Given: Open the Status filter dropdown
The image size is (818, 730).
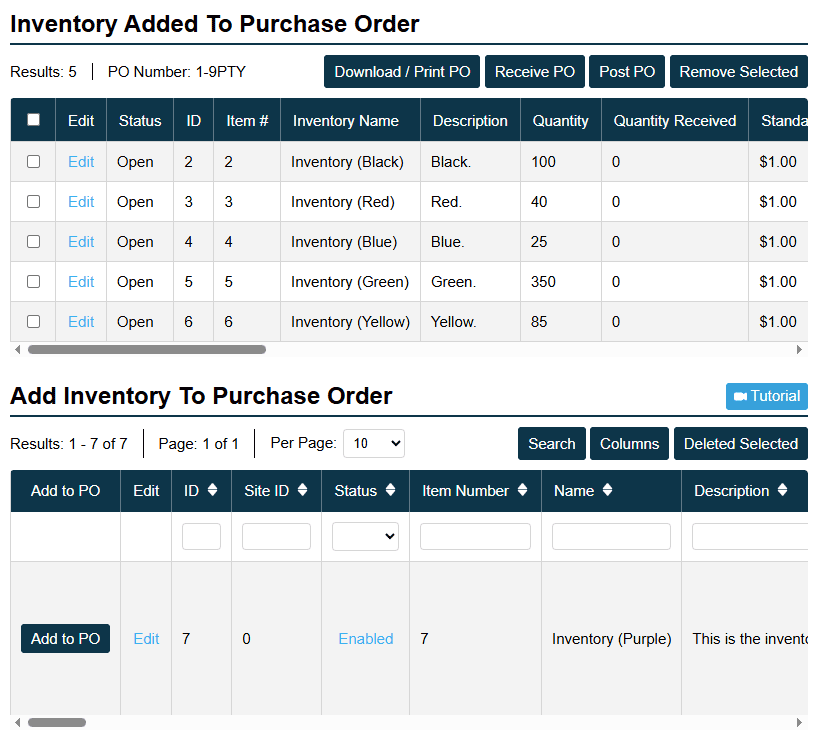Looking at the screenshot, I should (365, 536).
